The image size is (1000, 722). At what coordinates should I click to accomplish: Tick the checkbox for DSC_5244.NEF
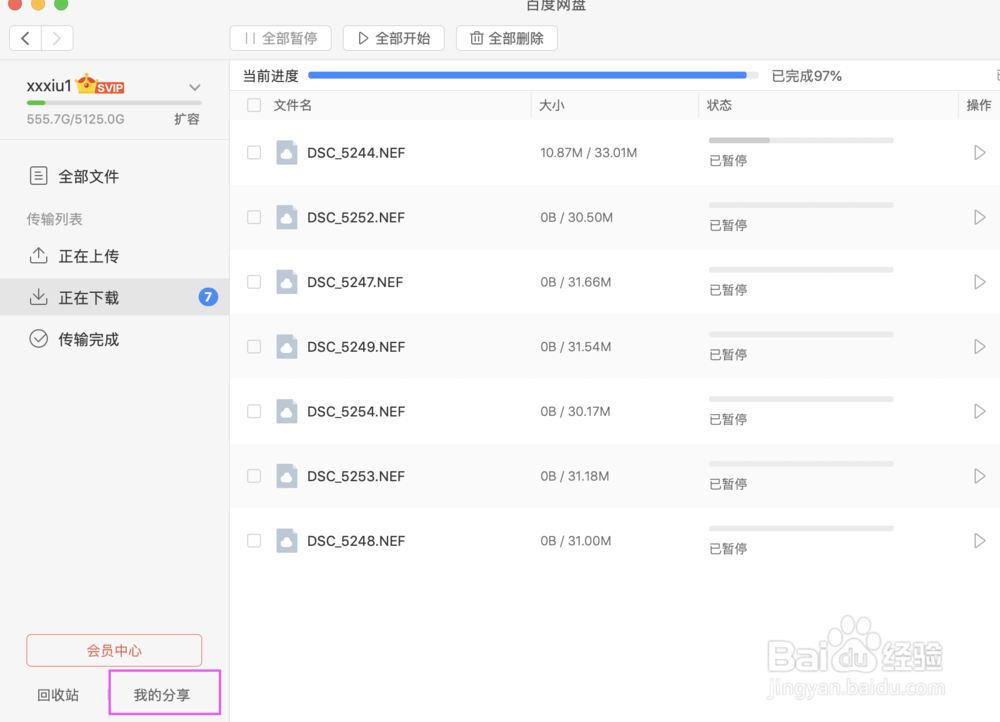[254, 152]
